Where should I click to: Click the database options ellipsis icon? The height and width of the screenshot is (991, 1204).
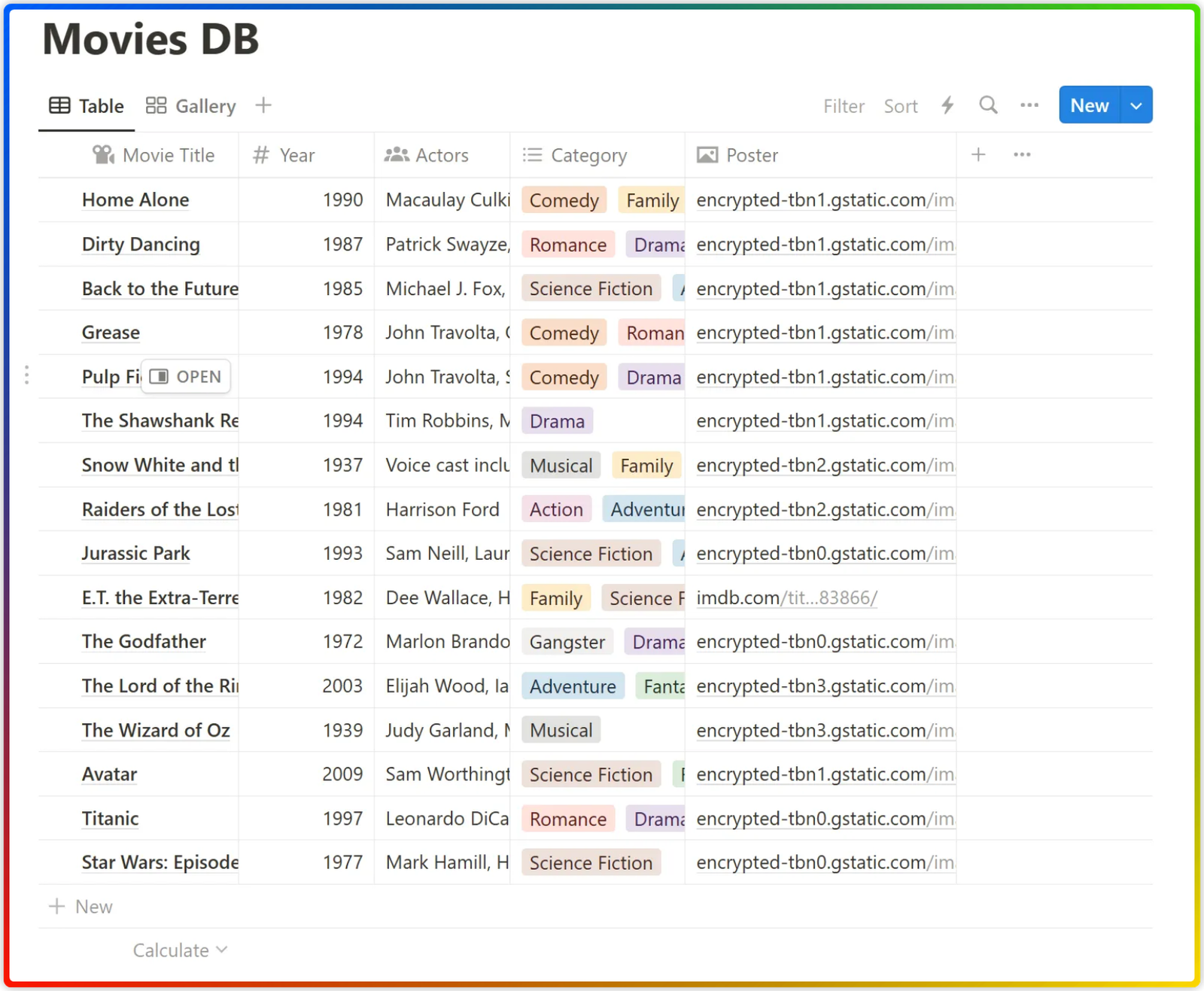(1029, 105)
